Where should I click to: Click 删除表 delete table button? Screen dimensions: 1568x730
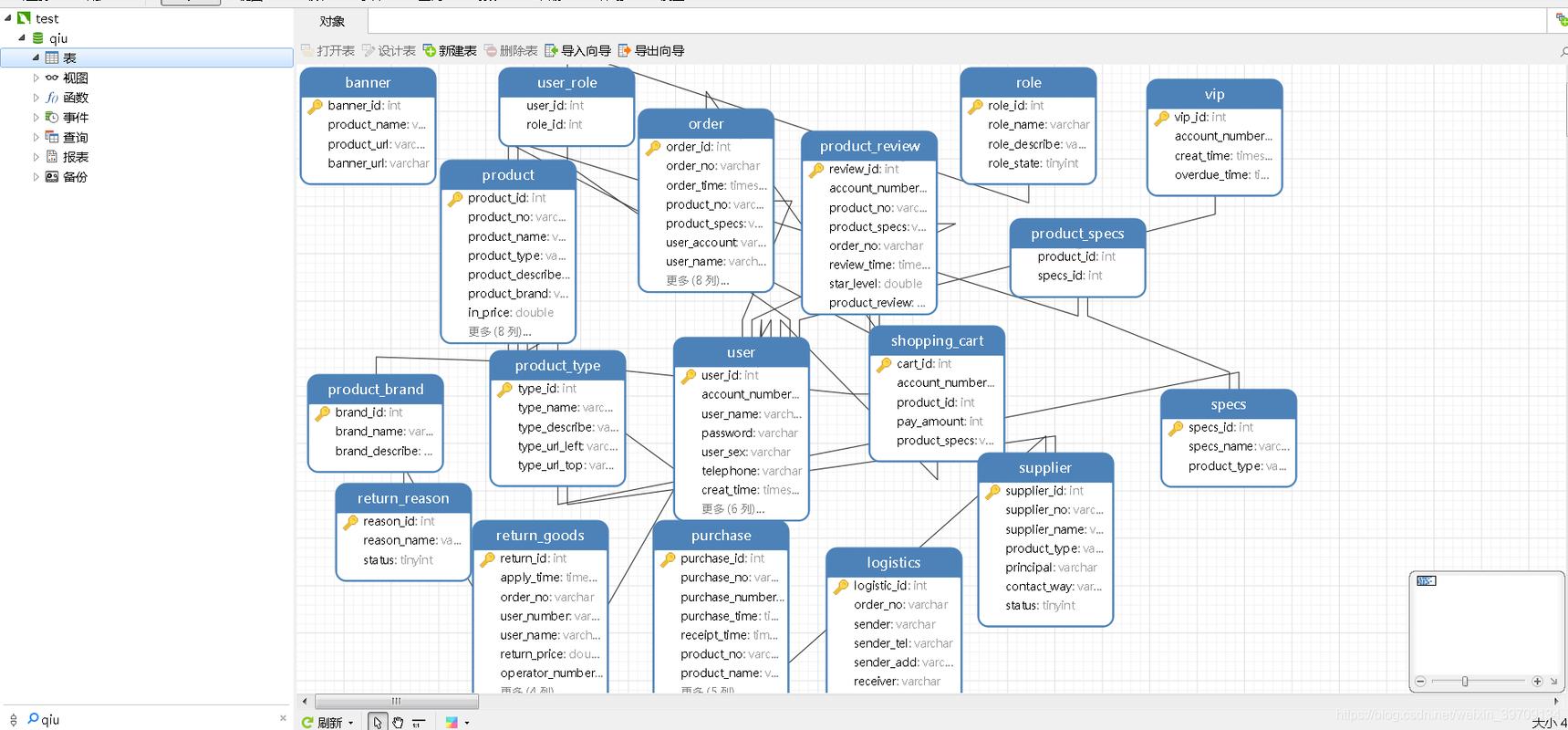tap(511, 51)
